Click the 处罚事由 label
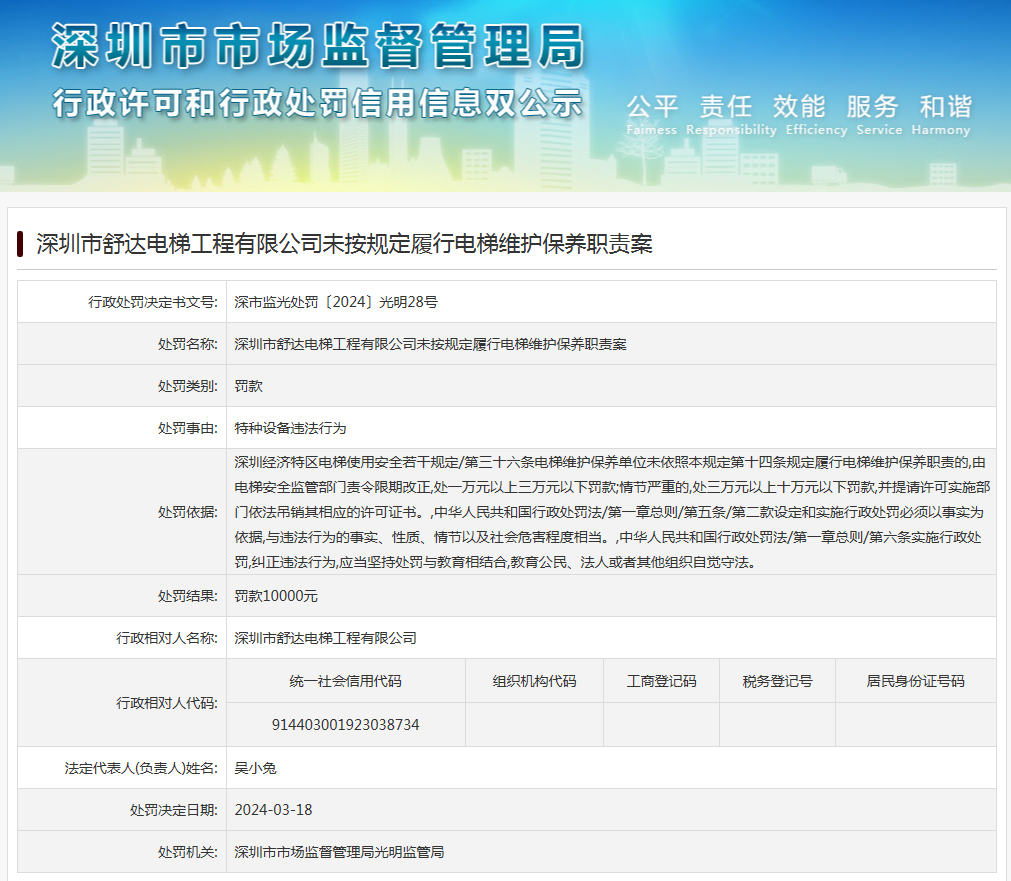This screenshot has height=881, width=1011. [x=188, y=428]
